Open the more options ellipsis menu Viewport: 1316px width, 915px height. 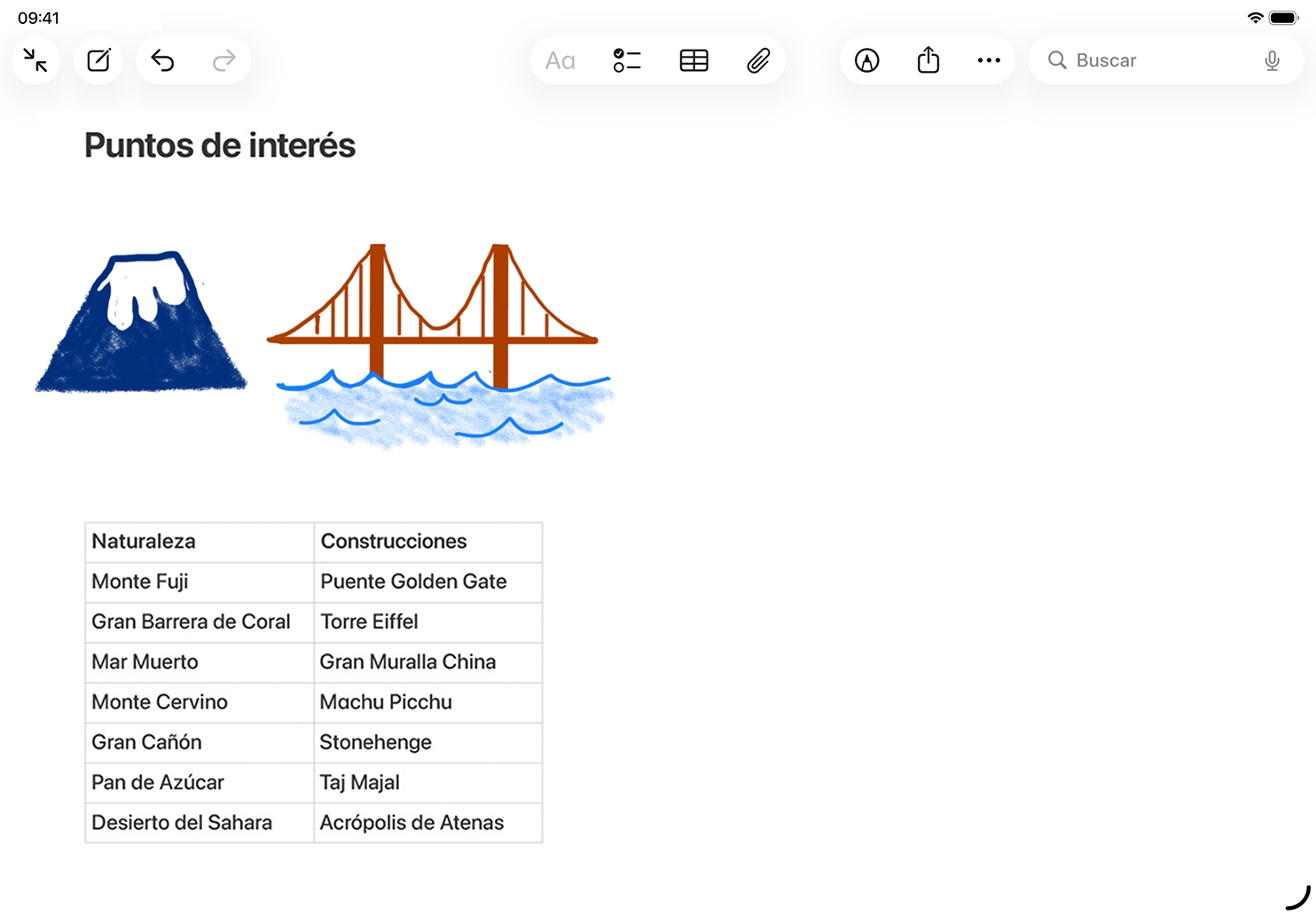[x=989, y=60]
